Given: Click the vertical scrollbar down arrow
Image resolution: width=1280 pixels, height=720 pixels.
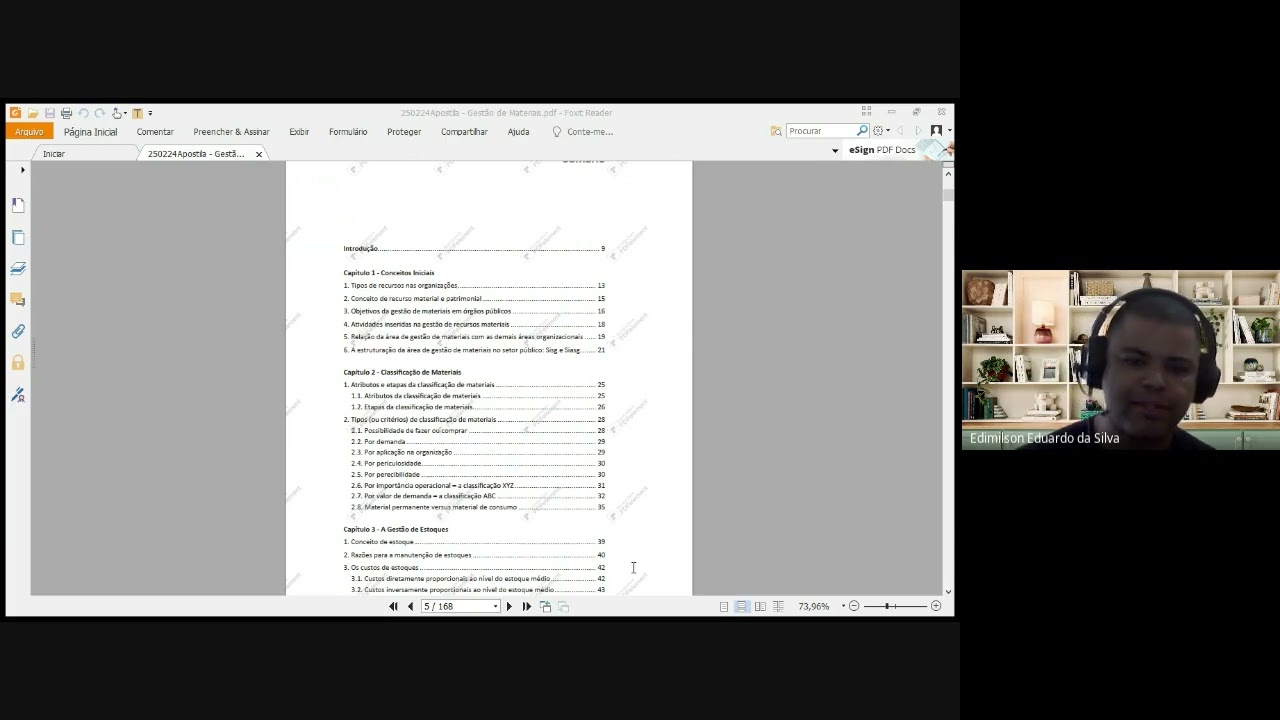Looking at the screenshot, I should click(x=948, y=591).
